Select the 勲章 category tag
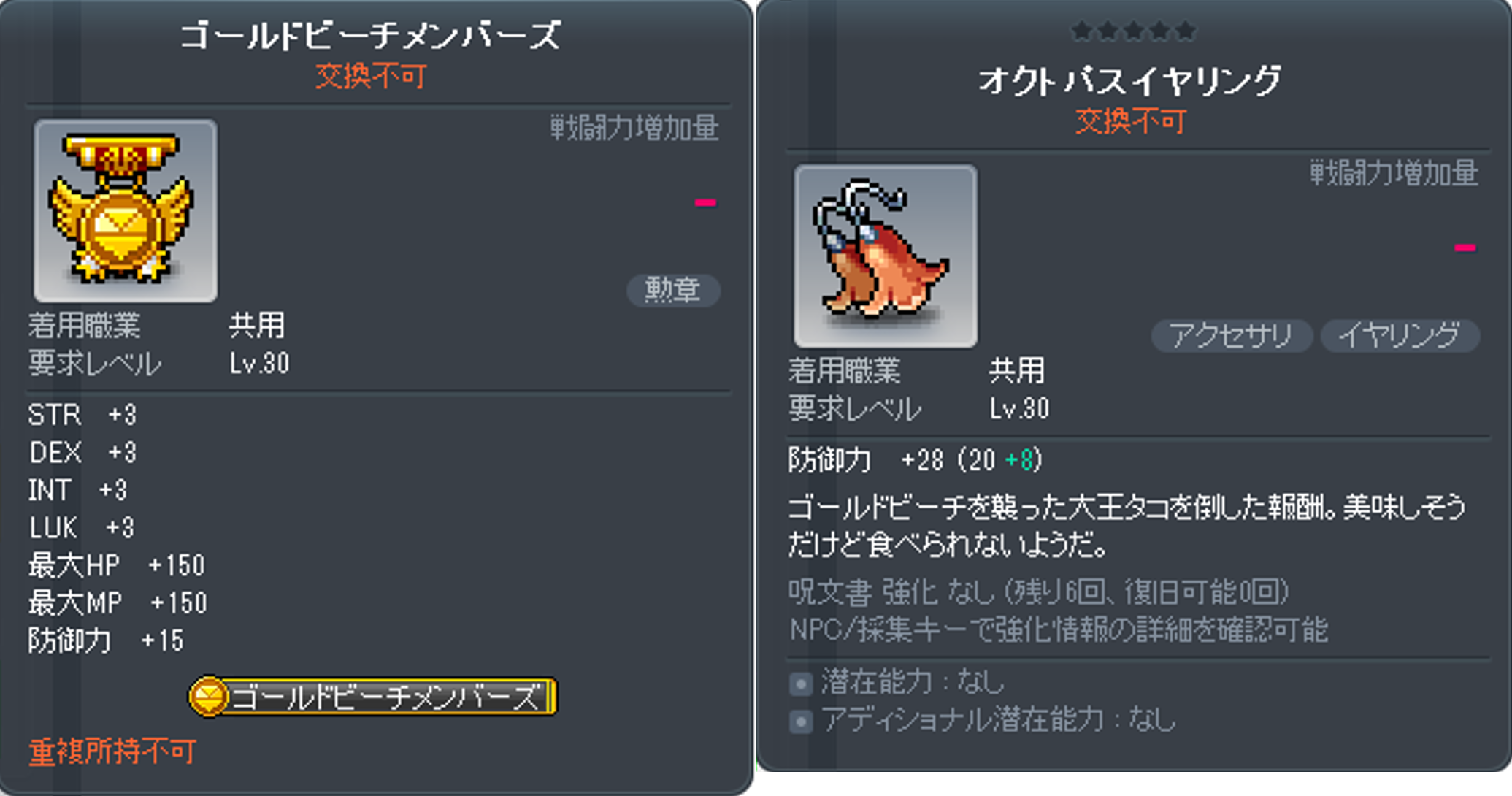1512x796 pixels. click(673, 290)
